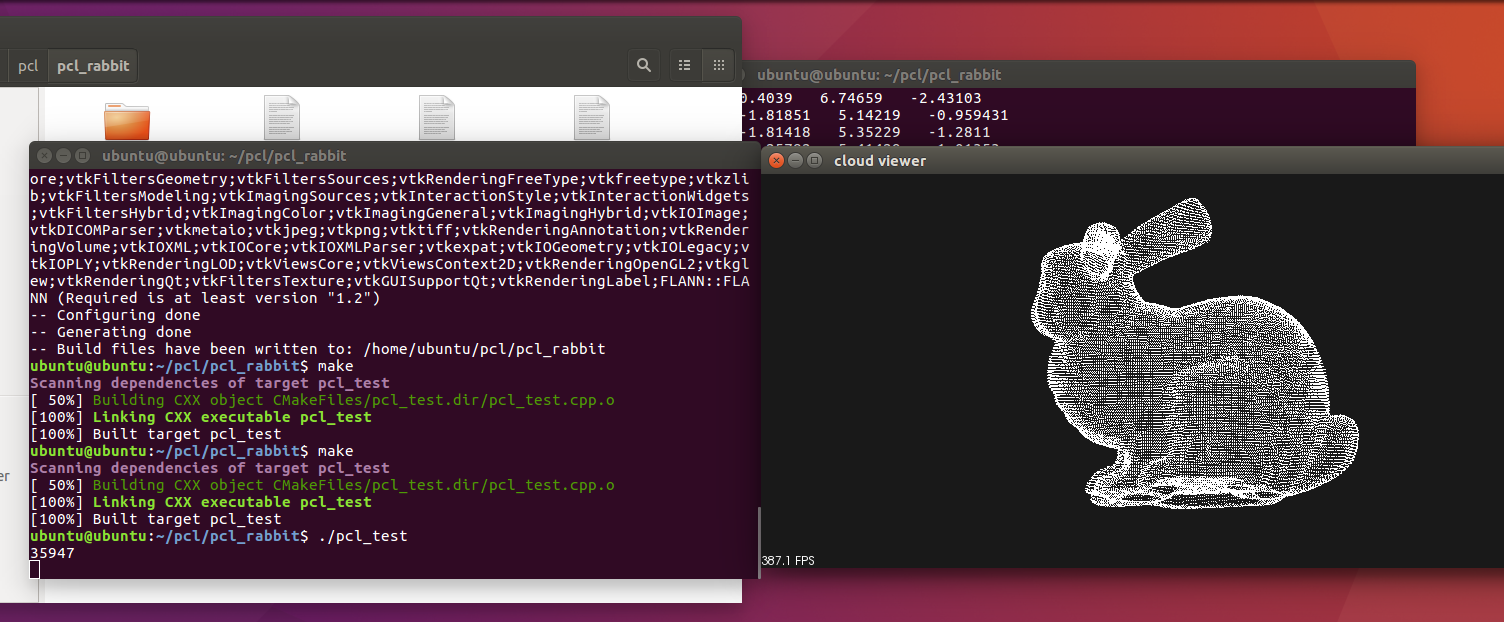The height and width of the screenshot is (622, 1504).
Task: Click the 387.1 FPS indicator
Action: (790, 560)
